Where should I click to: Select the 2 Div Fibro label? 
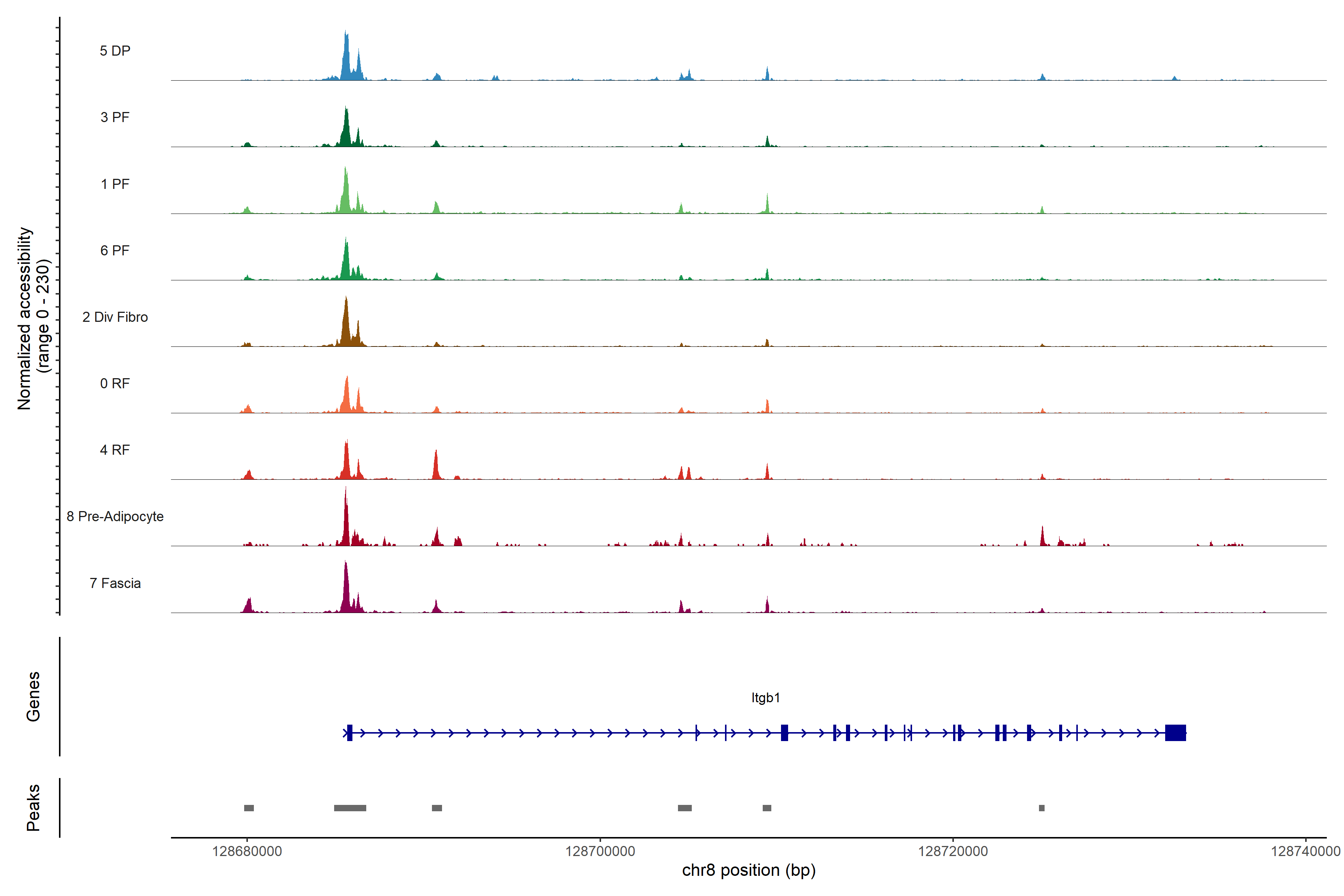(x=115, y=317)
